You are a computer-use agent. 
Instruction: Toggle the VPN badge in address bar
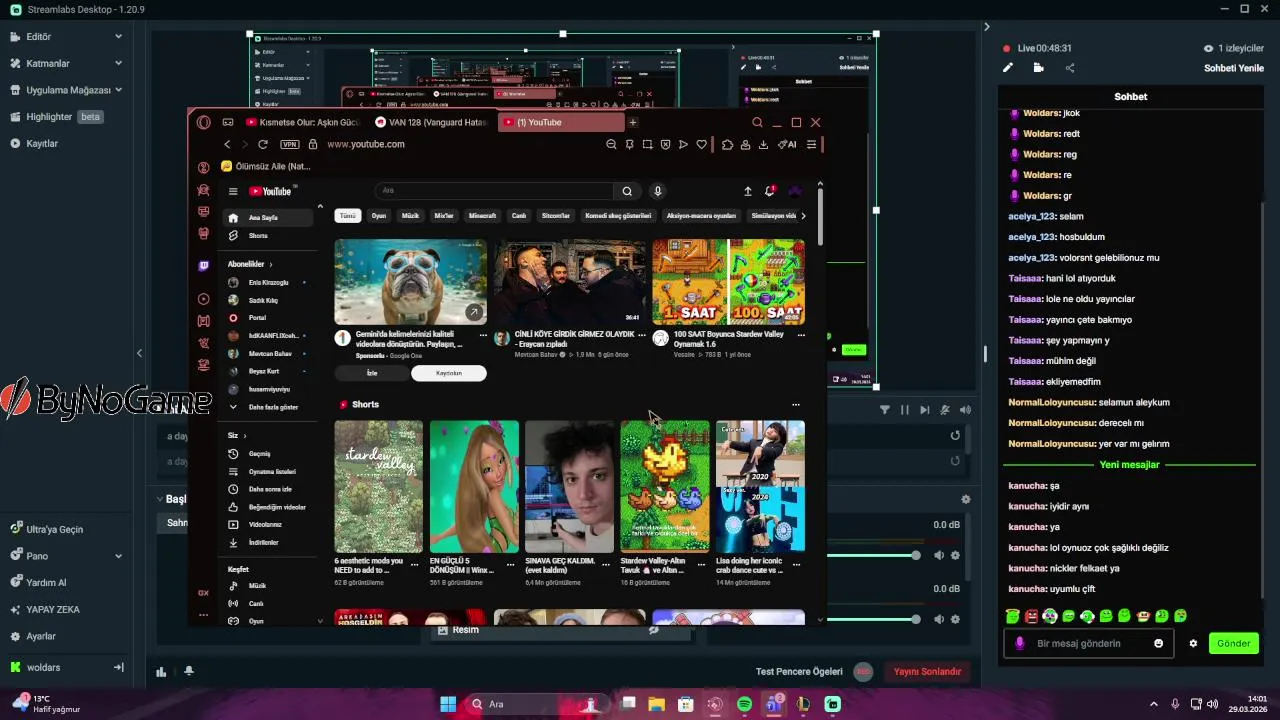[290, 144]
